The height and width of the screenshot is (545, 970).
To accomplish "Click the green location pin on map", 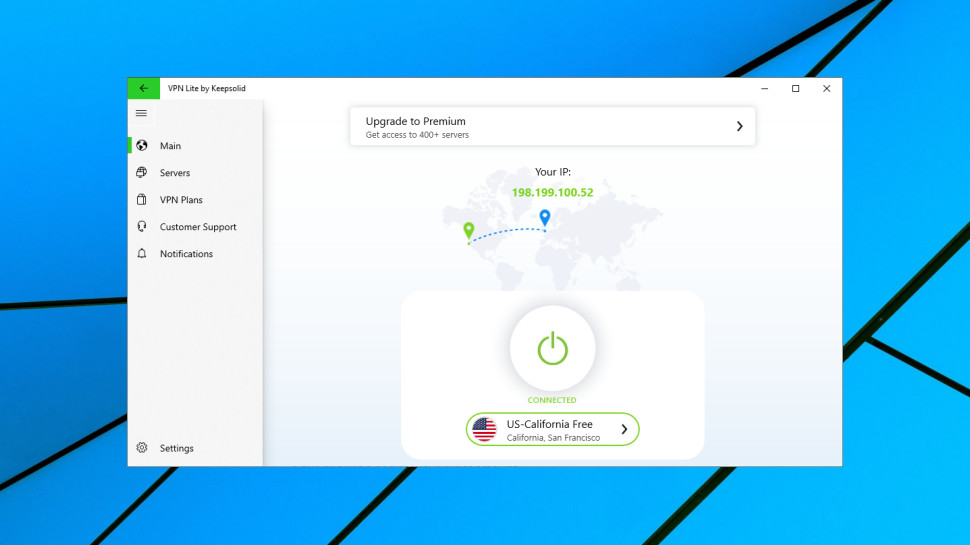I will coord(469,231).
